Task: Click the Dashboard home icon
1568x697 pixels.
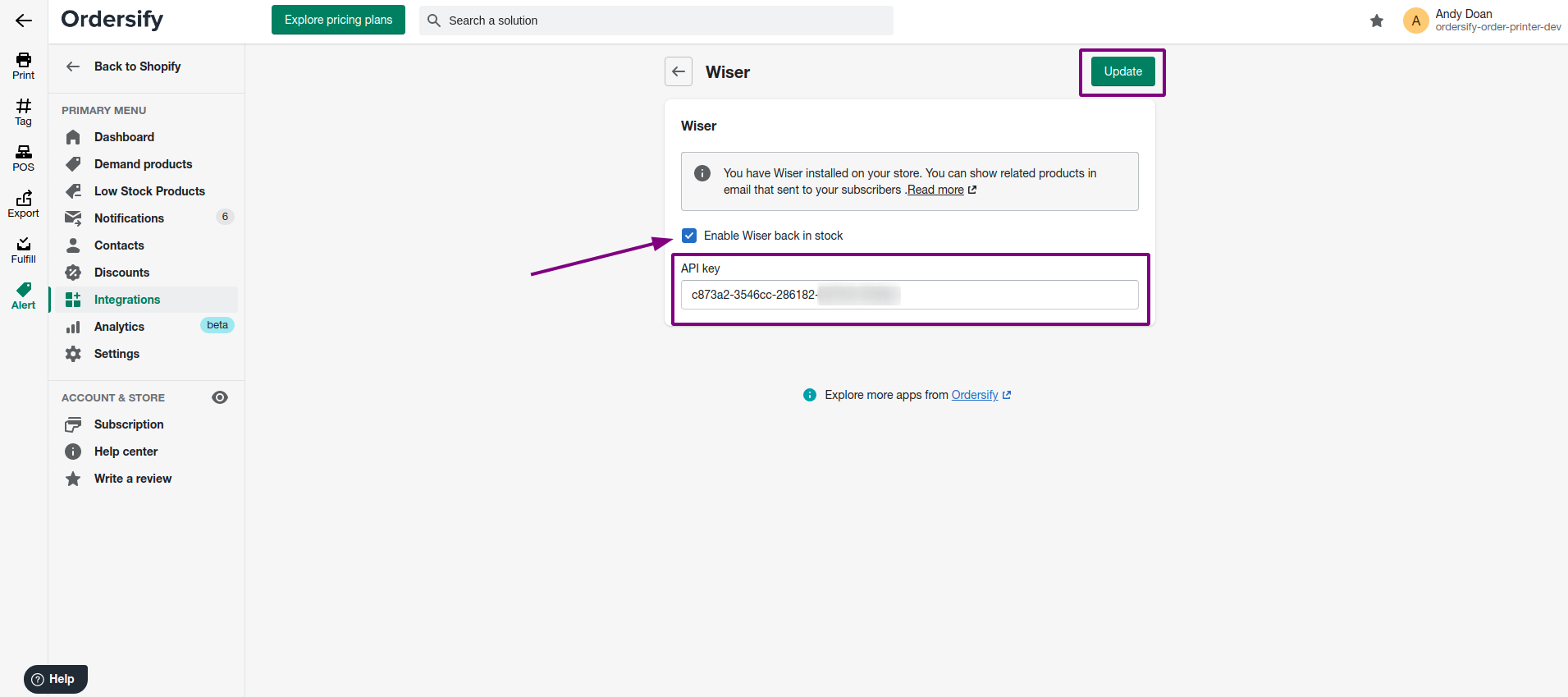Action: 73,137
